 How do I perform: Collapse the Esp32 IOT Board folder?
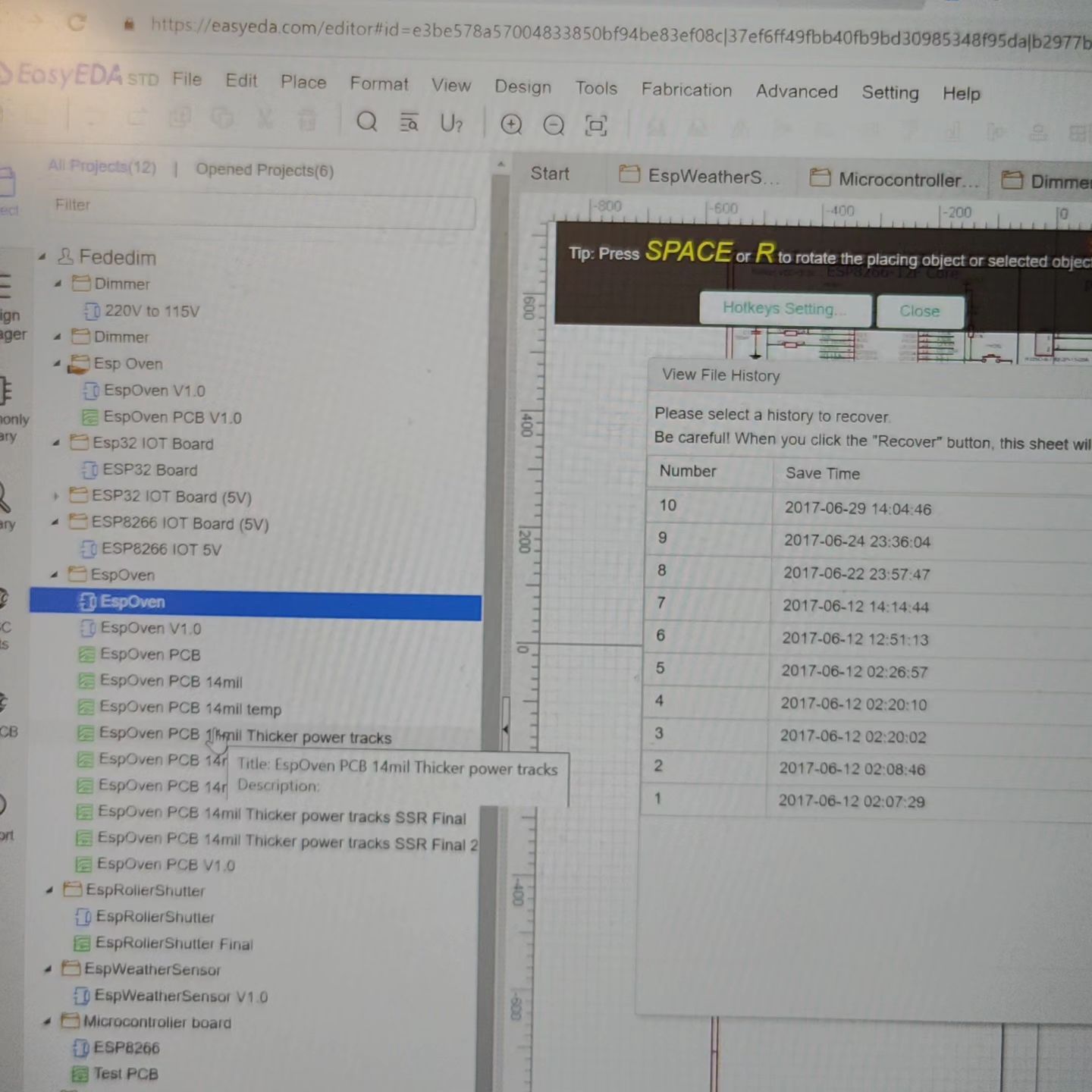55,443
